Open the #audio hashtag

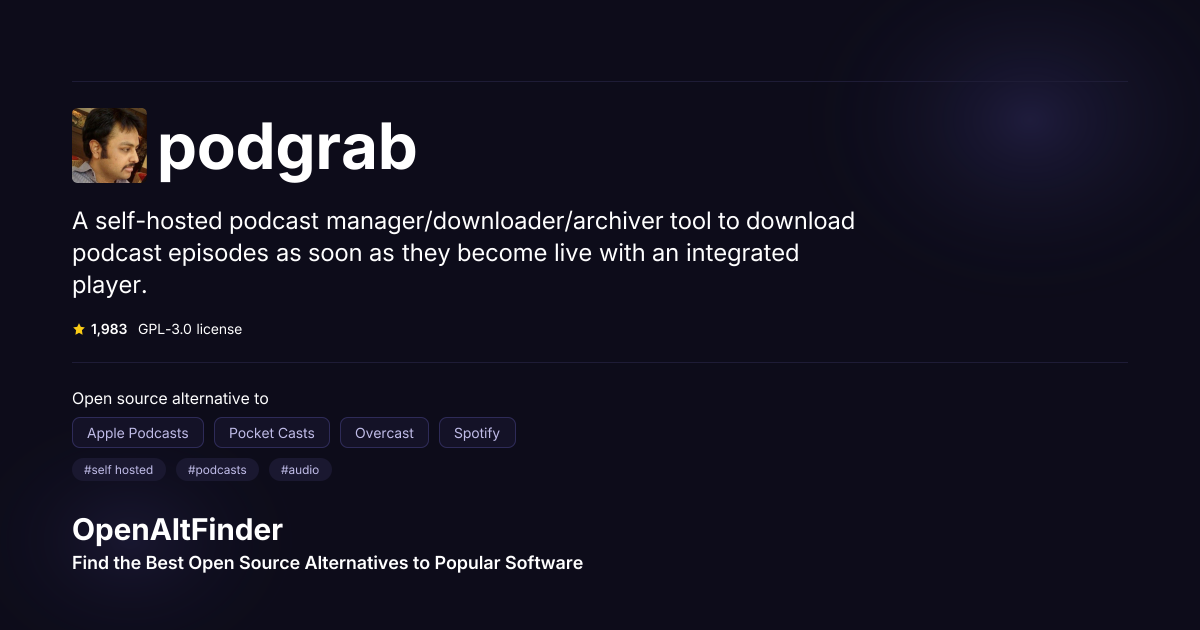(300, 470)
